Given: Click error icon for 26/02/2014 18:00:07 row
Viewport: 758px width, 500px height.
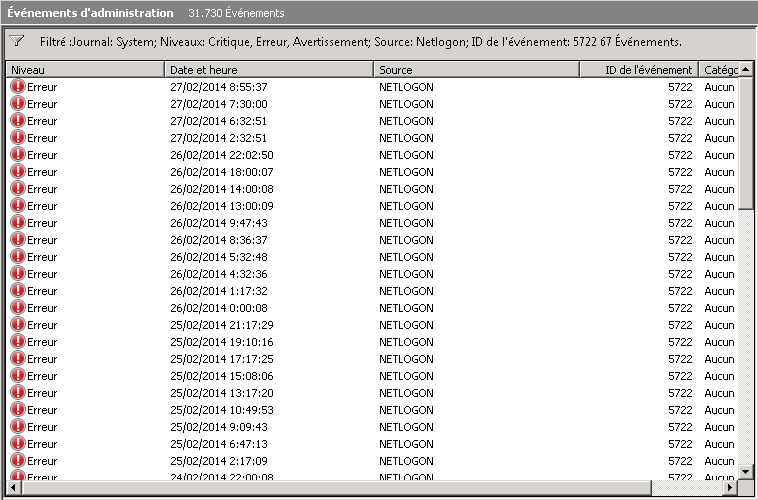Looking at the screenshot, I should pyautogui.click(x=18, y=171).
